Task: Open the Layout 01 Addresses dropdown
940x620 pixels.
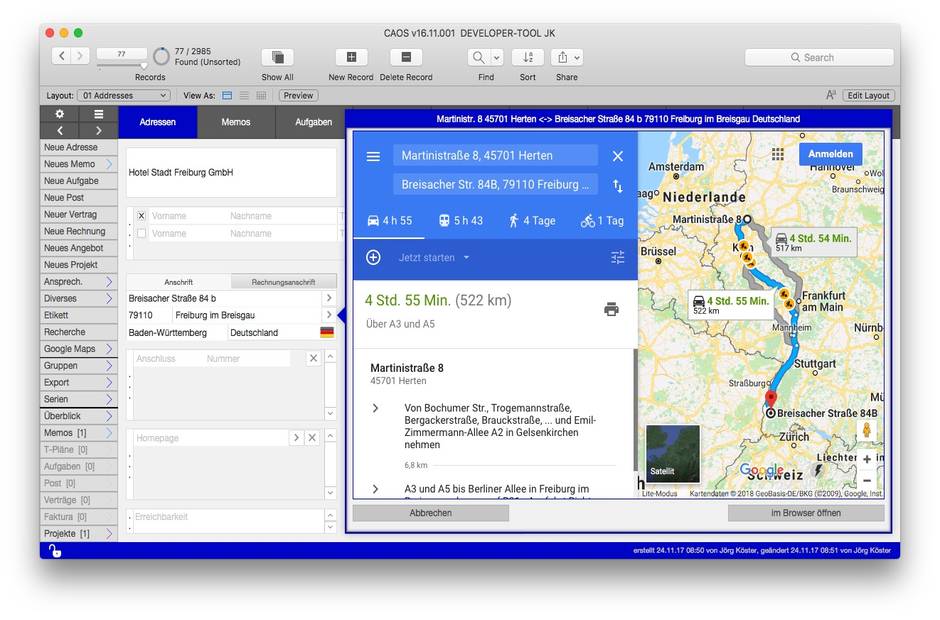Action: (x=124, y=95)
